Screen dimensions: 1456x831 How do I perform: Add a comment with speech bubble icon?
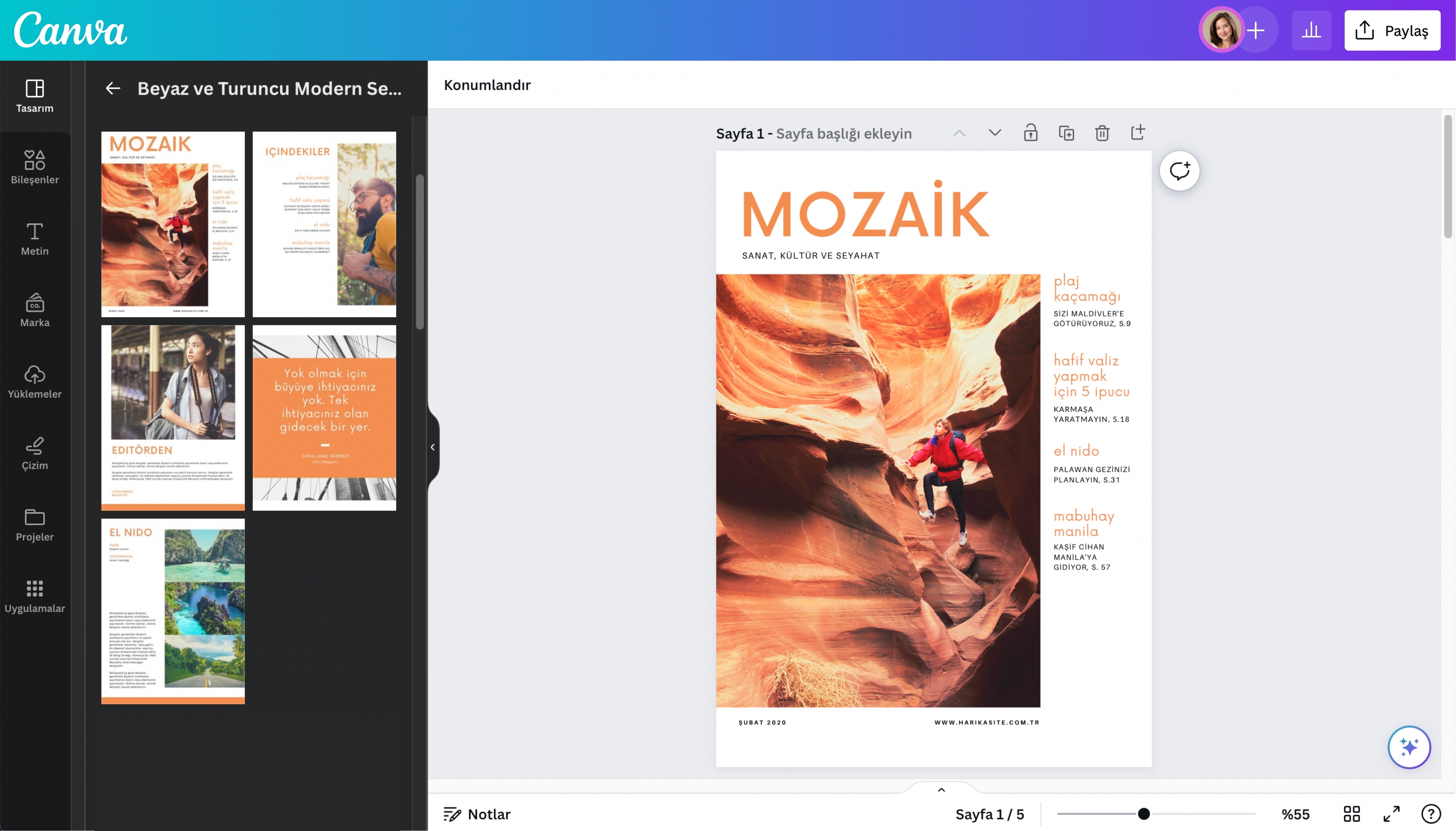(1179, 171)
